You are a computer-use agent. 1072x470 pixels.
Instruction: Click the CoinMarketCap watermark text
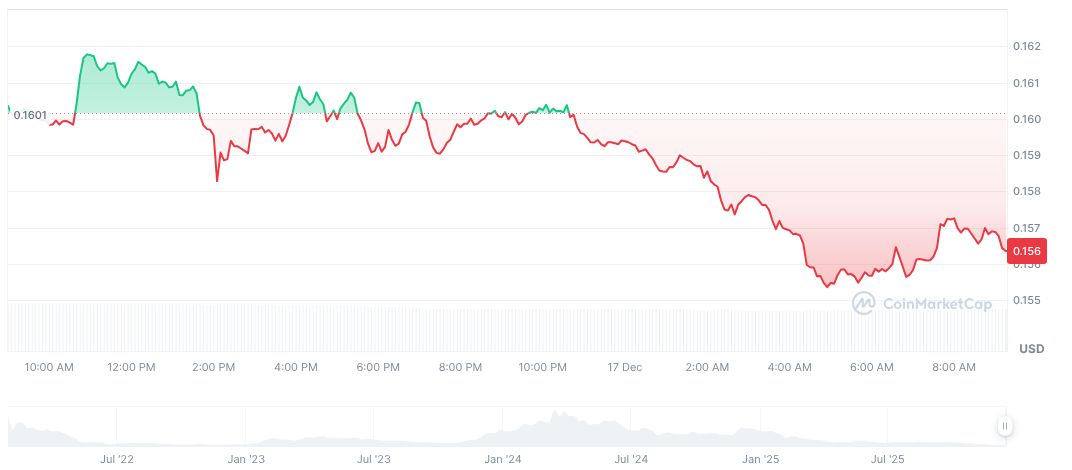(937, 304)
